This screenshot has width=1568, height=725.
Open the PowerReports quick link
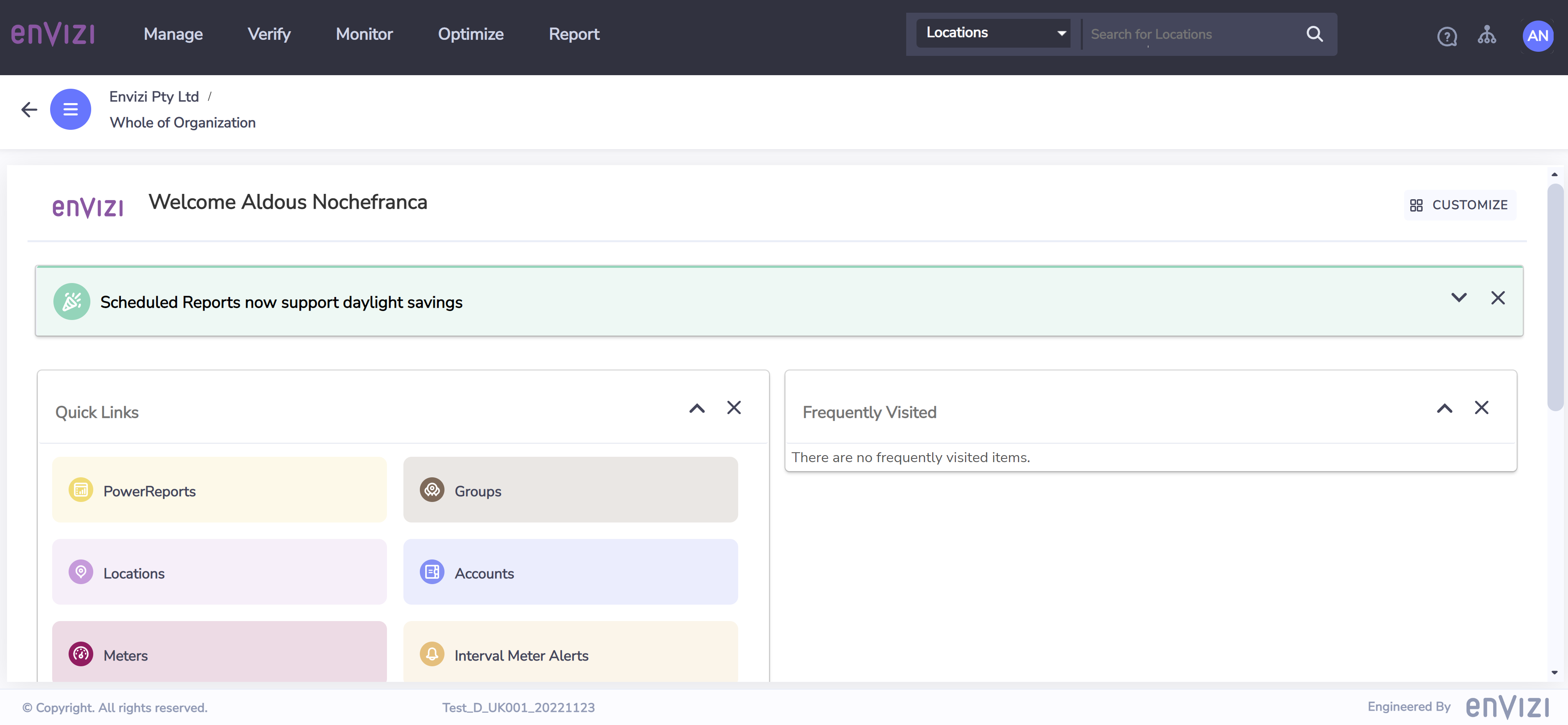pyautogui.click(x=219, y=490)
